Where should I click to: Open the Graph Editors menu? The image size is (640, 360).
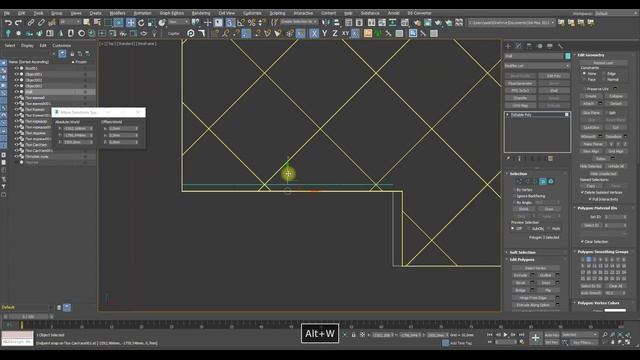coord(171,13)
